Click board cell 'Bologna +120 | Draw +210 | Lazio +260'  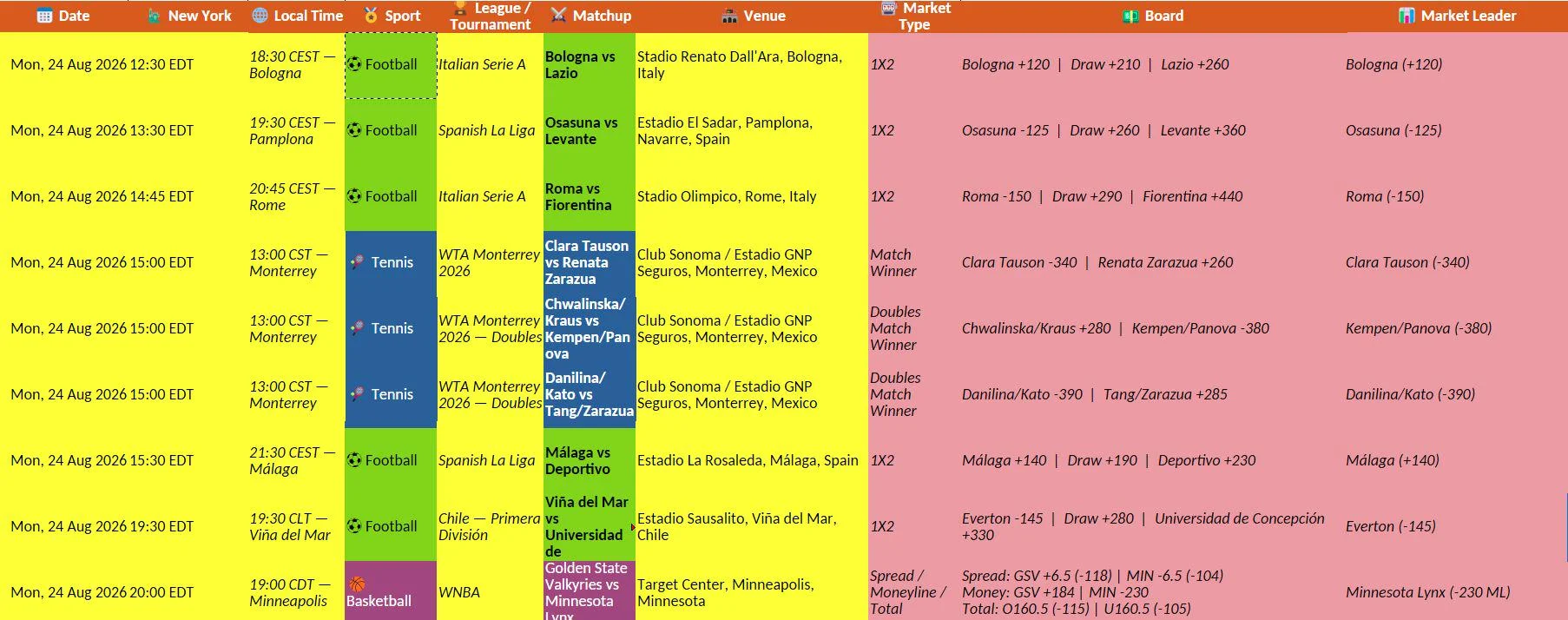click(1151, 64)
